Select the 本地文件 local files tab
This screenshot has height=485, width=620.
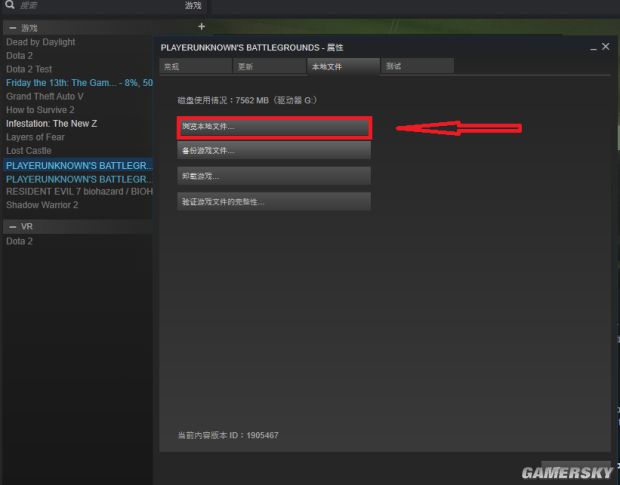click(343, 66)
